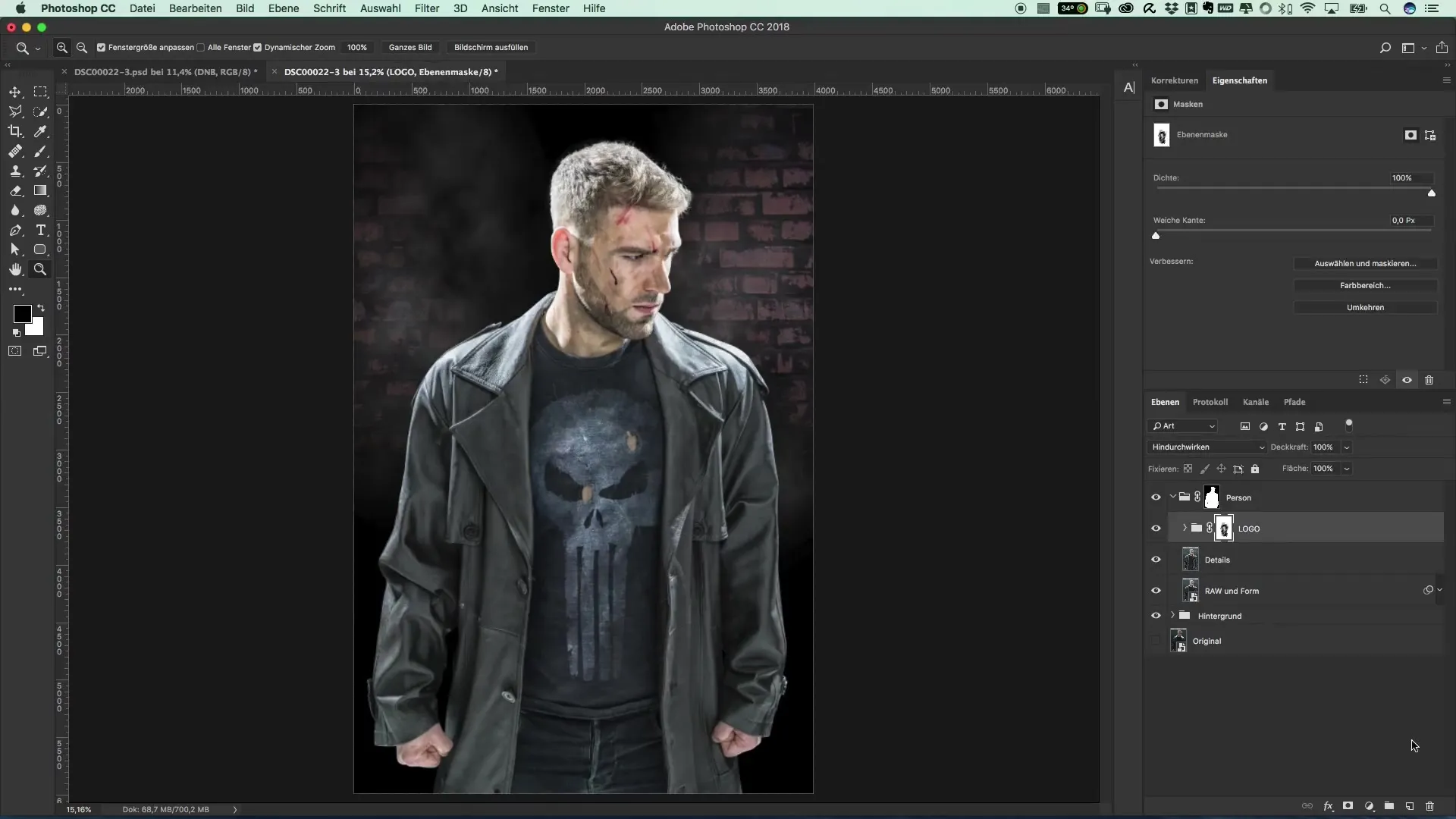Select the Path Selection tool

(x=15, y=249)
